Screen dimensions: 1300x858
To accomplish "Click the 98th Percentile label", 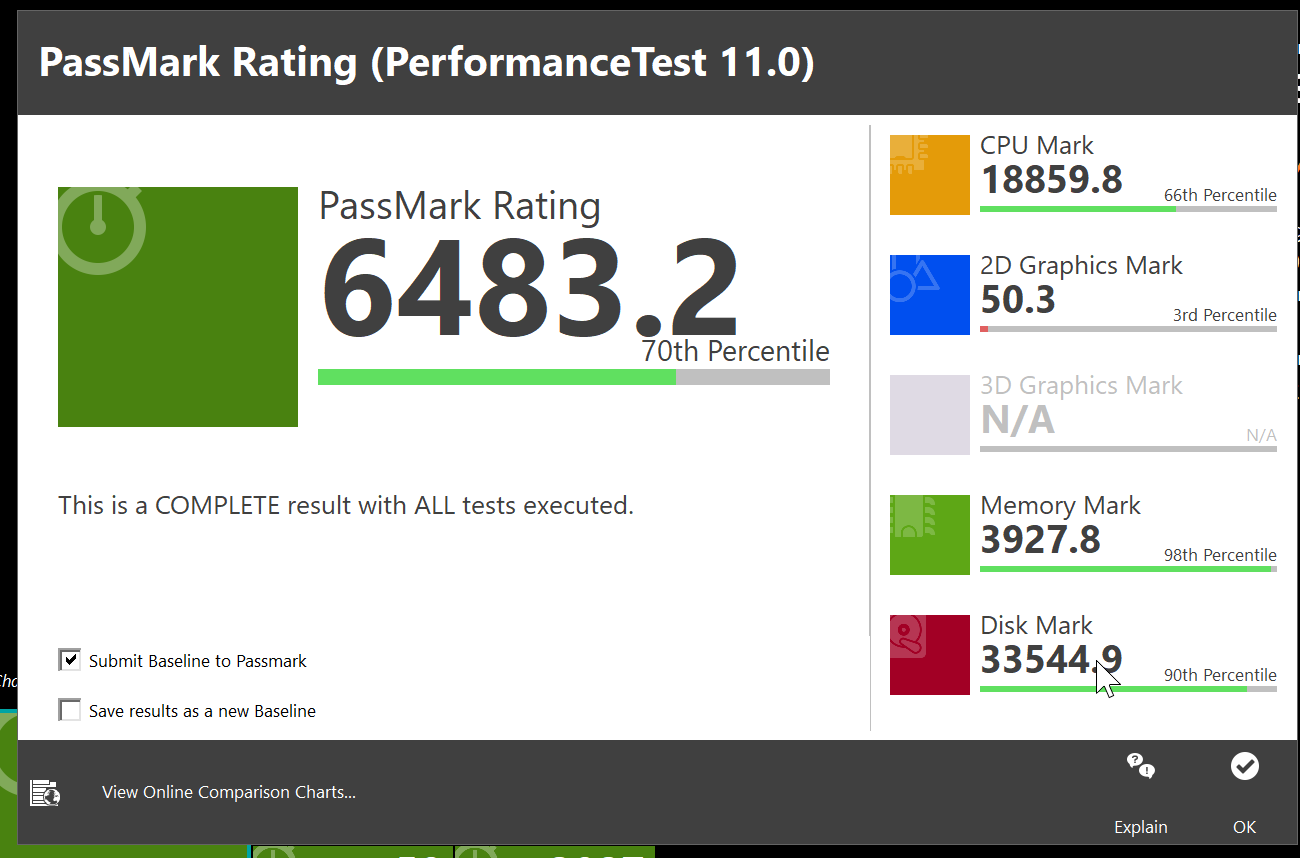I will [1220, 555].
